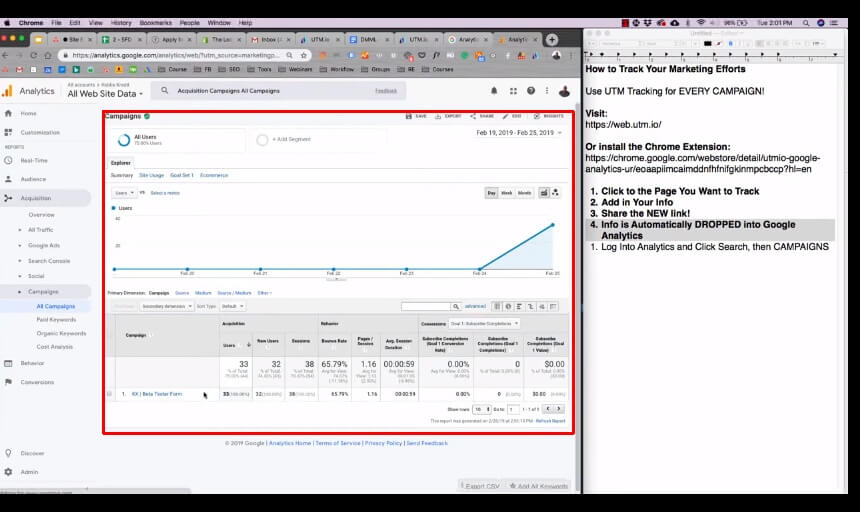
Task: Click the Discover lightbulb icon
Action: [x=8, y=453]
